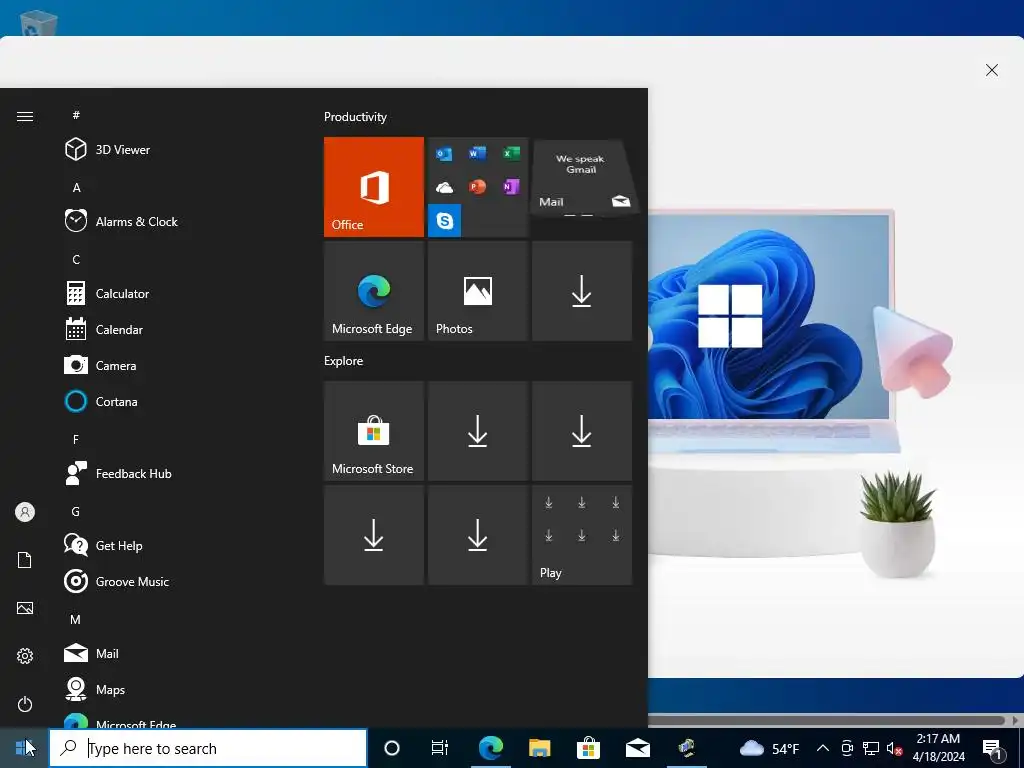The width and height of the screenshot is (1024, 768).
Task: Open the network status tray icon
Action: [871, 748]
